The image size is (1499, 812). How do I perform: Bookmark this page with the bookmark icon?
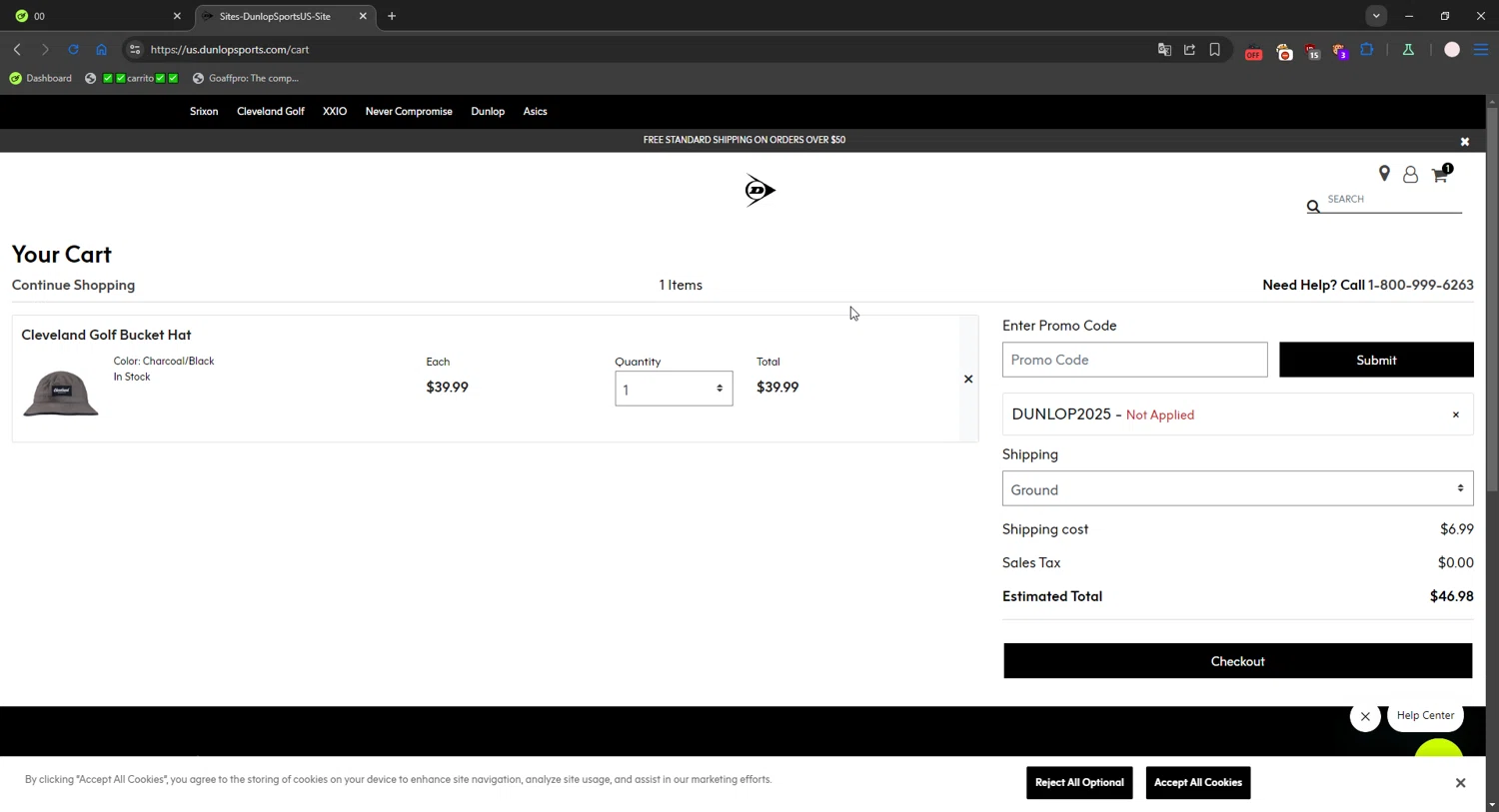1214,49
